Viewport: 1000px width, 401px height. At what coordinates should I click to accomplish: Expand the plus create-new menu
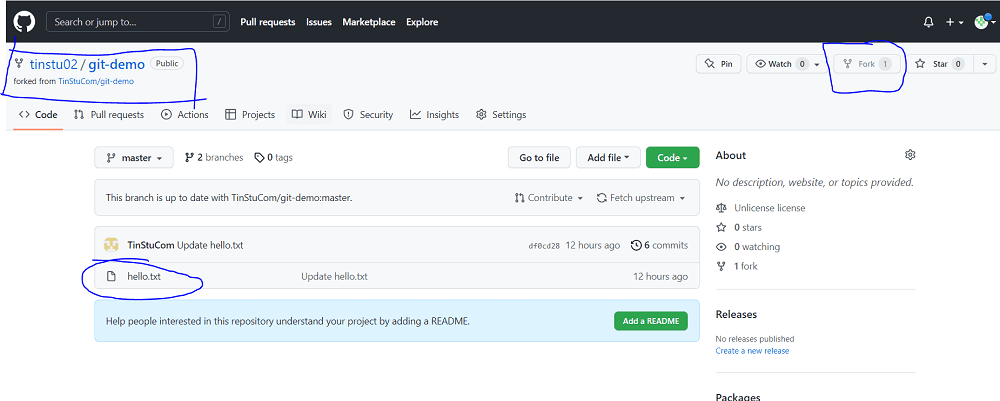point(955,22)
